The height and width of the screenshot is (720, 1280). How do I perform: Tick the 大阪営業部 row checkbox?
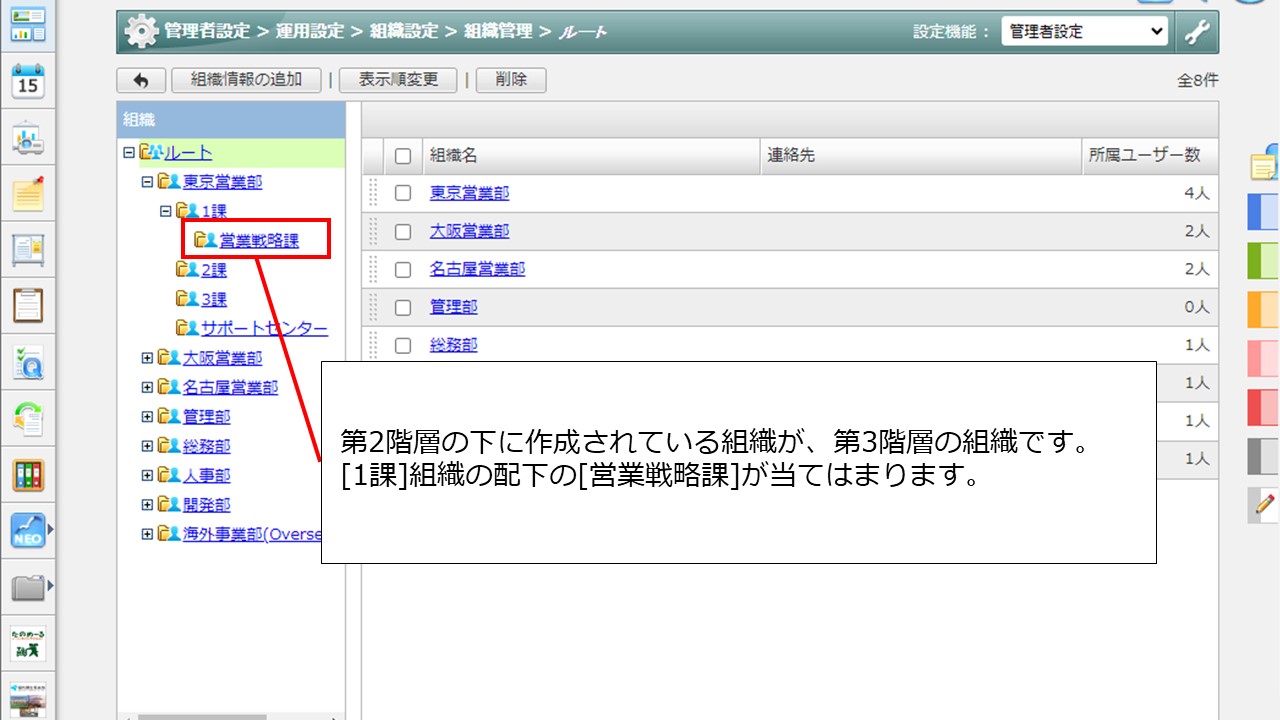click(403, 231)
